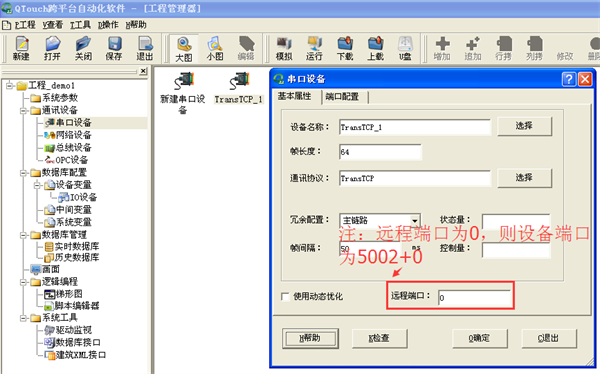Collapse the 工程_demo1 root node
600x374 pixels.
[9, 85]
